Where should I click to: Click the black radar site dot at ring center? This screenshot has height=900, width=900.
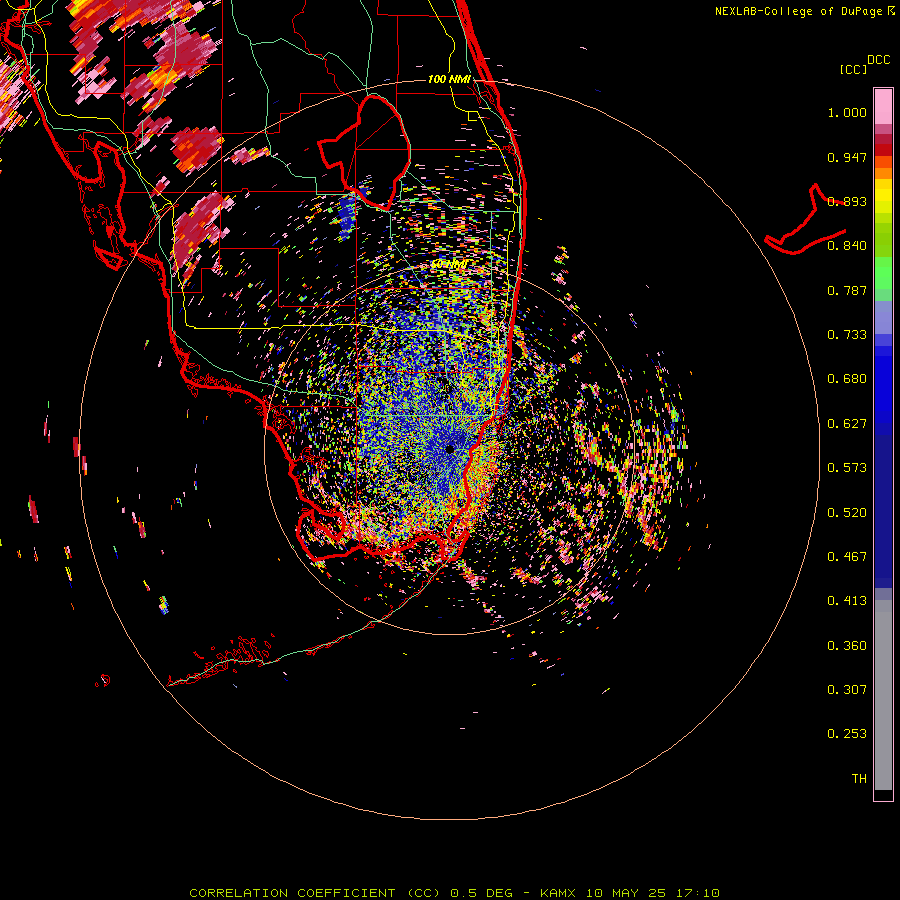[450, 449]
